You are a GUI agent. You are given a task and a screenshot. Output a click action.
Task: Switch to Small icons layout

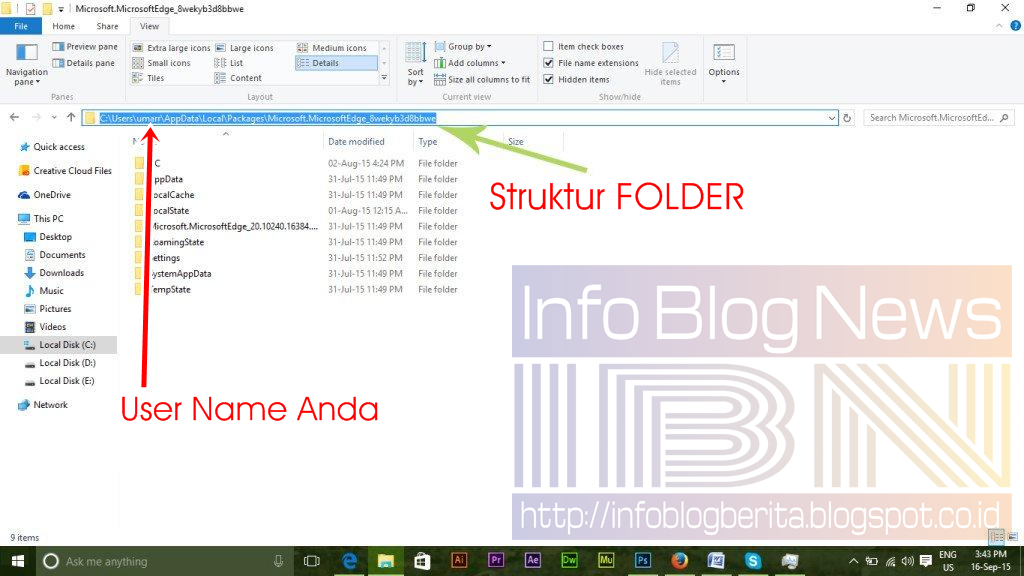click(161, 63)
